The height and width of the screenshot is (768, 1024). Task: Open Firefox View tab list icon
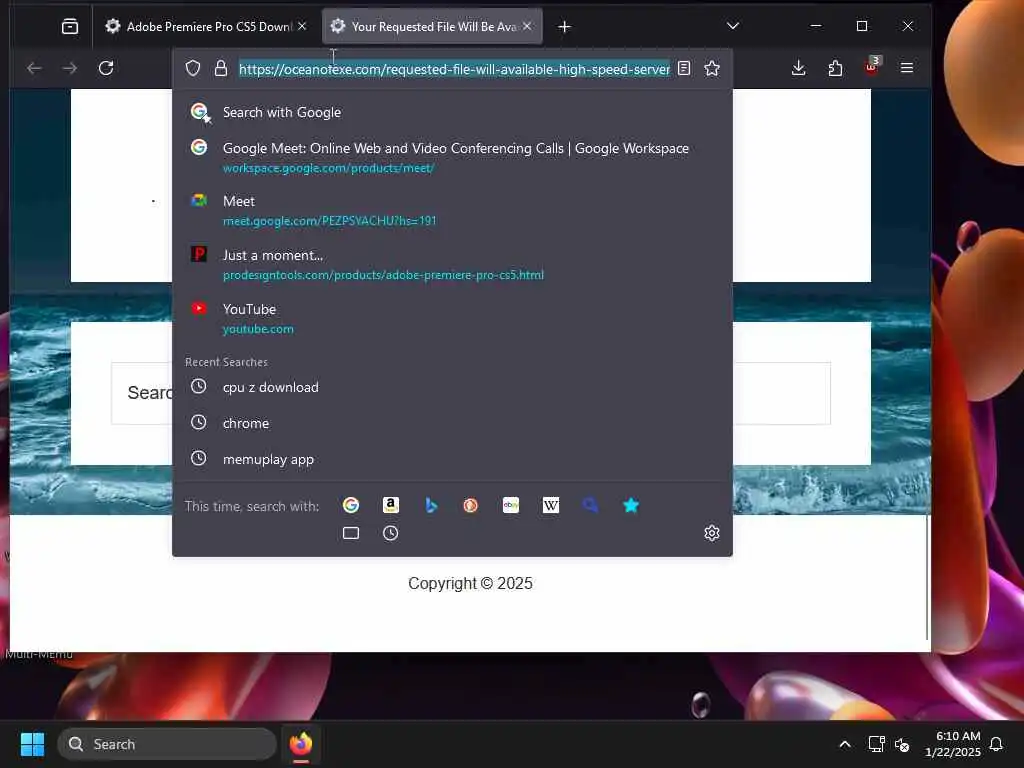(x=70, y=27)
